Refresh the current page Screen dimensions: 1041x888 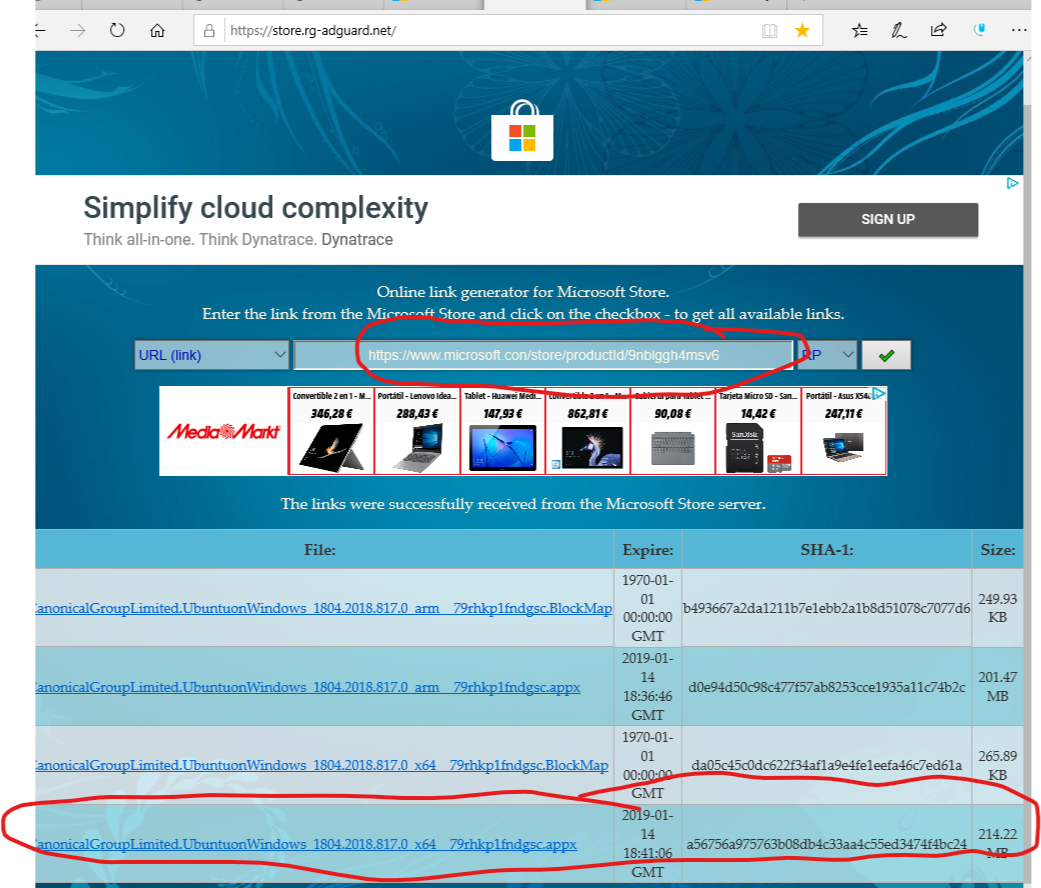(117, 31)
